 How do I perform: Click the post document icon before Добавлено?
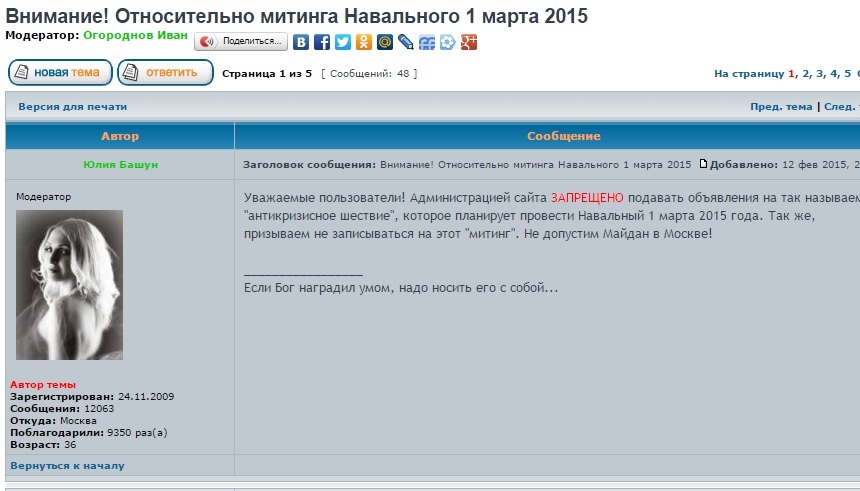pos(703,163)
